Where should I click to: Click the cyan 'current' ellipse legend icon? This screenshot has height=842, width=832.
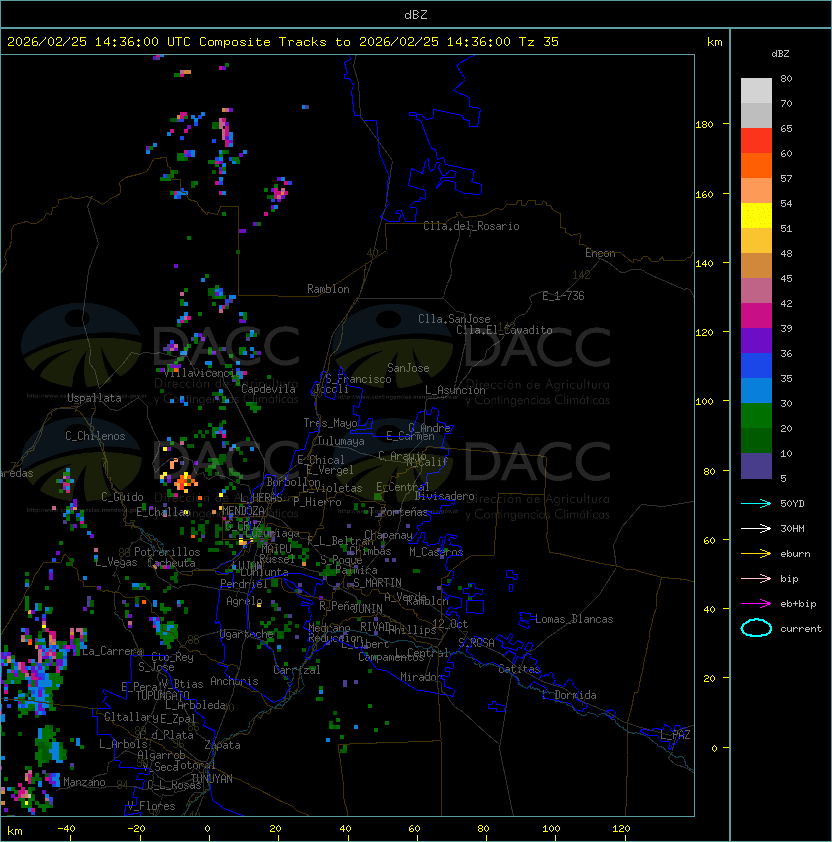[756, 628]
